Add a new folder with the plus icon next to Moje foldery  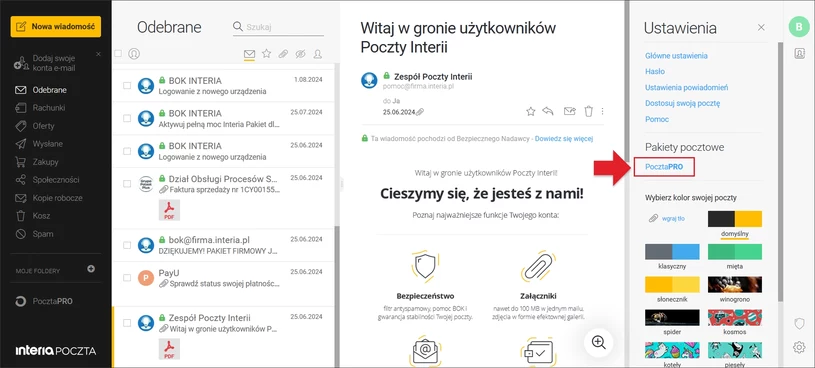click(91, 269)
